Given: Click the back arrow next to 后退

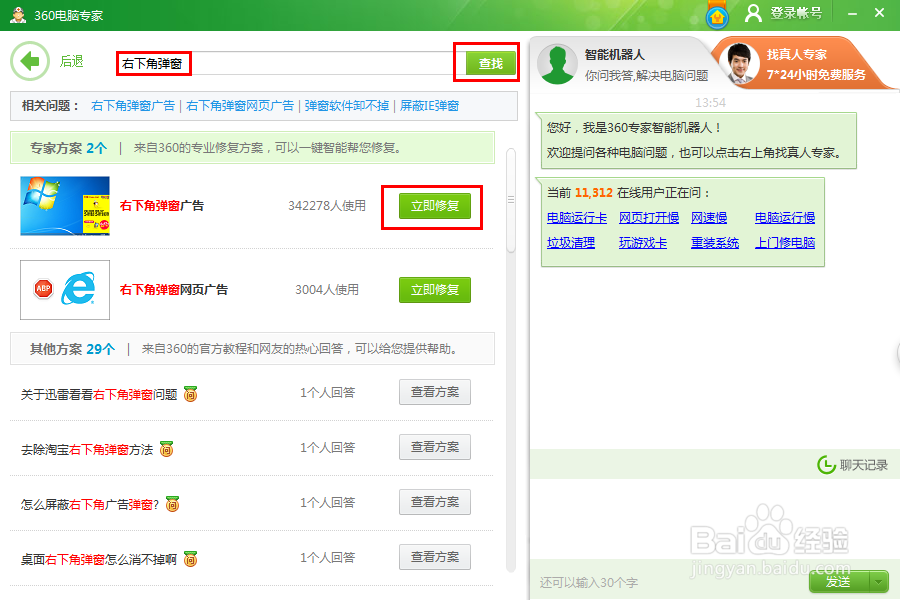Looking at the screenshot, I should pos(30,61).
